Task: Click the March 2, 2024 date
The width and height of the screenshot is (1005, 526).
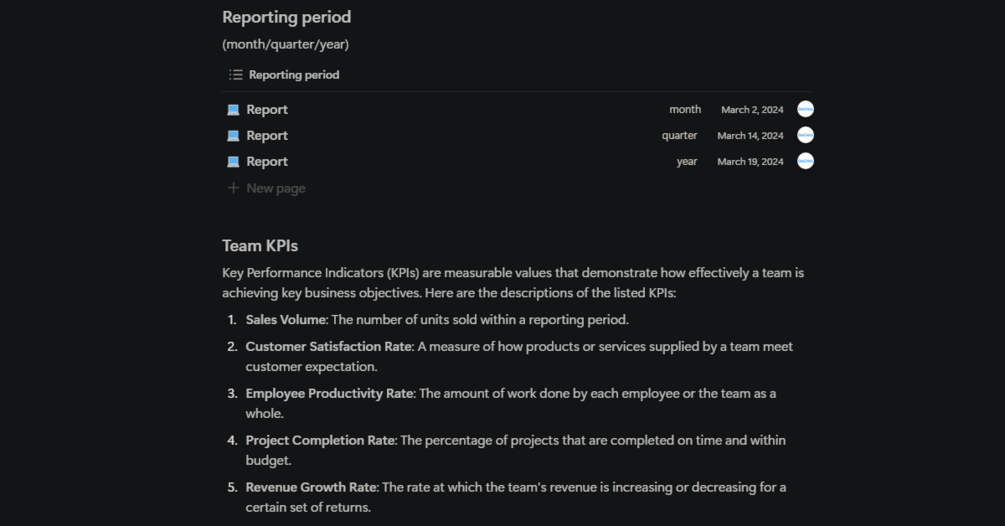Action: coord(752,110)
